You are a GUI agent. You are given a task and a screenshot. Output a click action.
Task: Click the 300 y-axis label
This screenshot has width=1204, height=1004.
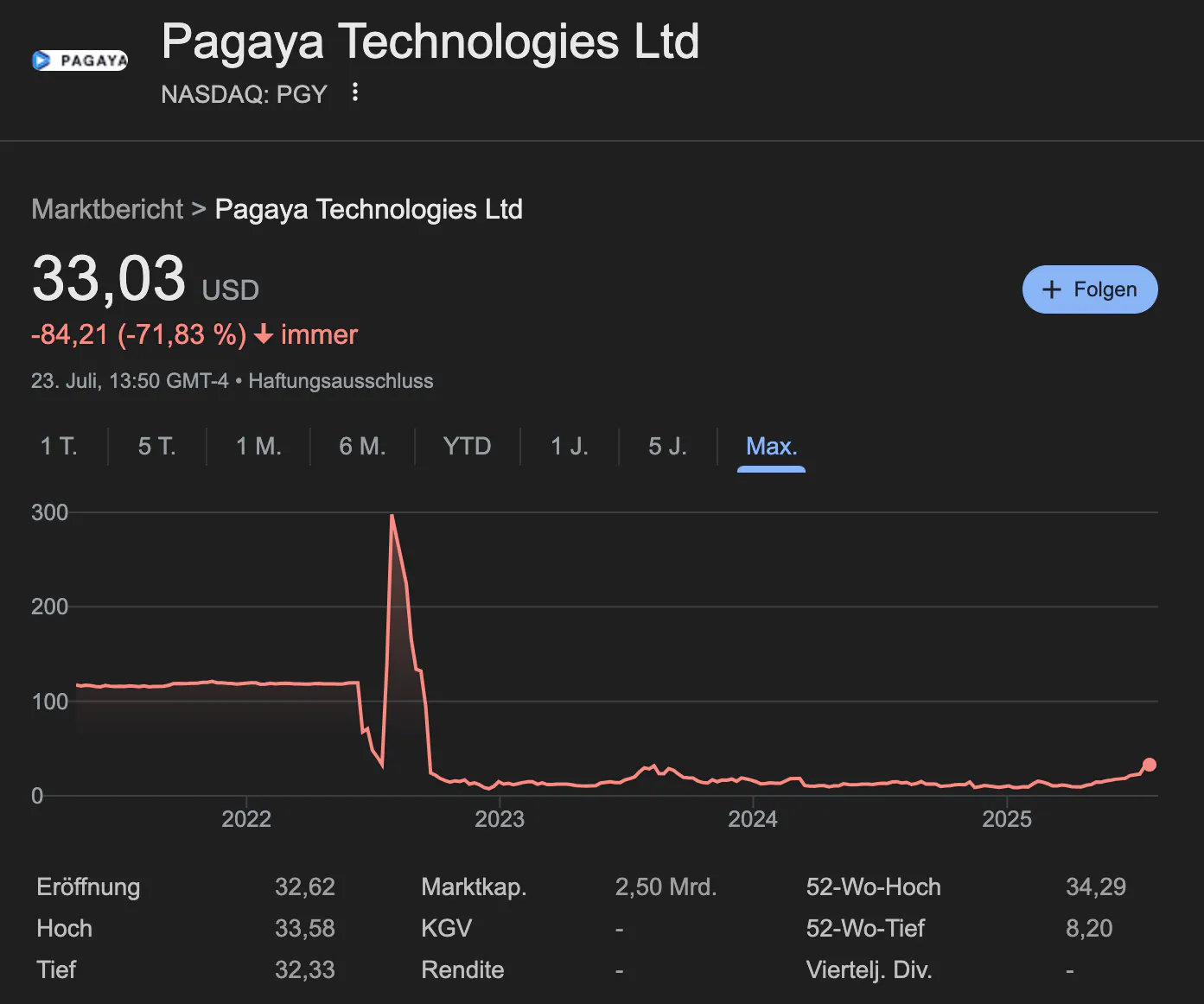[x=49, y=512]
